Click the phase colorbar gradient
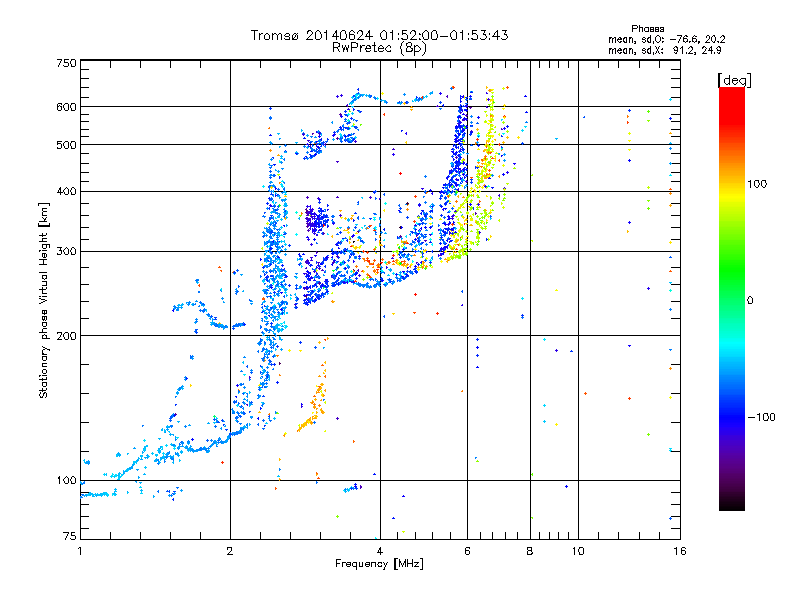Screen dimensions: 800x600 pyautogui.click(x=732, y=298)
